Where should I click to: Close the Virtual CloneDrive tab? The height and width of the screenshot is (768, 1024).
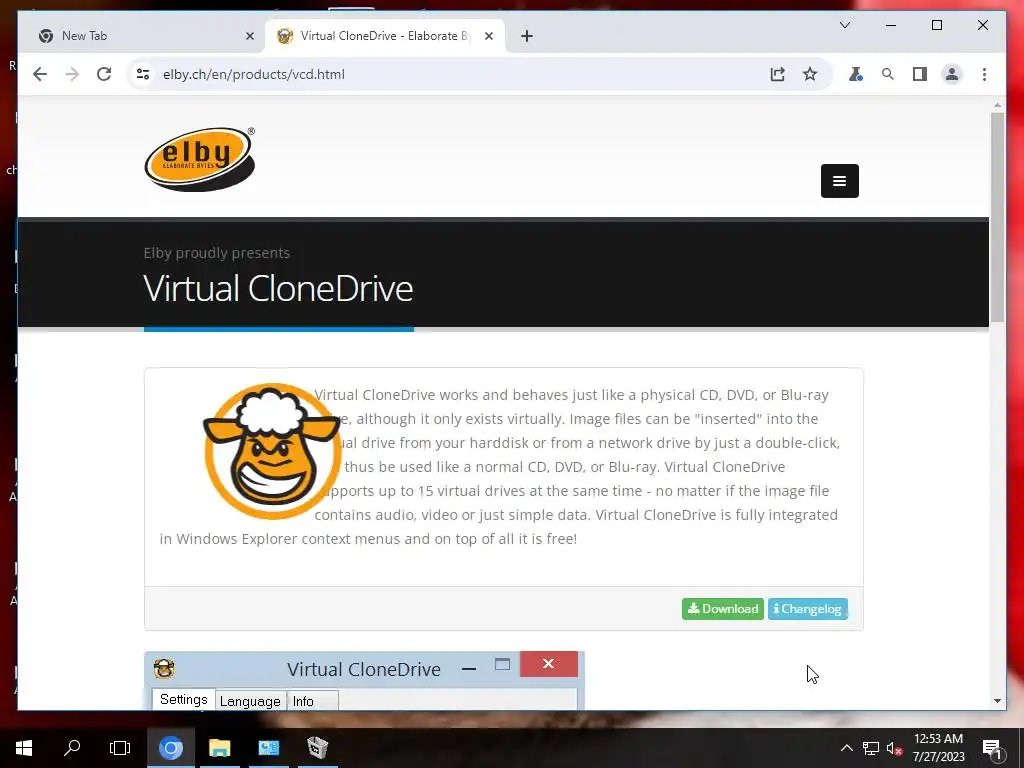coord(488,36)
